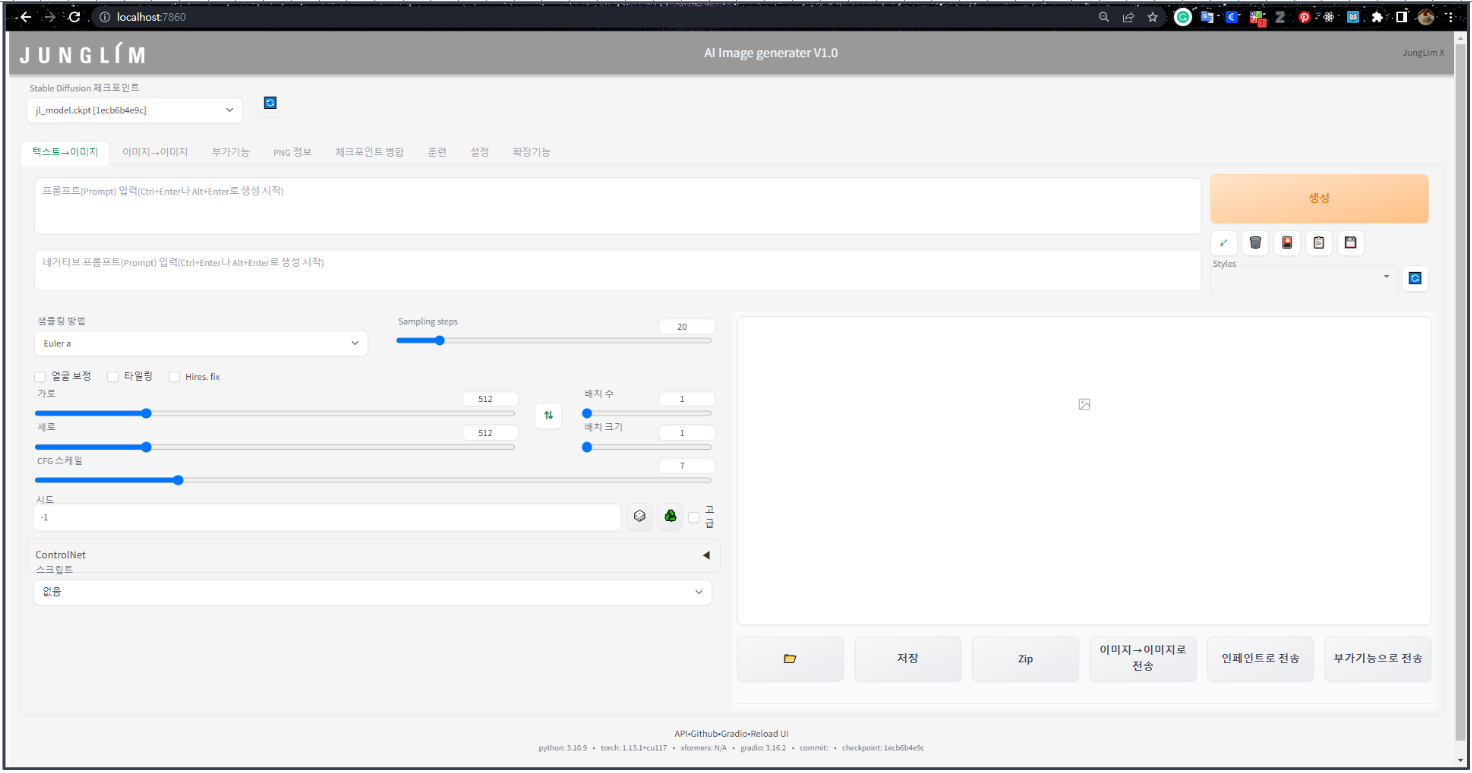Click the floppy disk save style icon

click(1350, 243)
